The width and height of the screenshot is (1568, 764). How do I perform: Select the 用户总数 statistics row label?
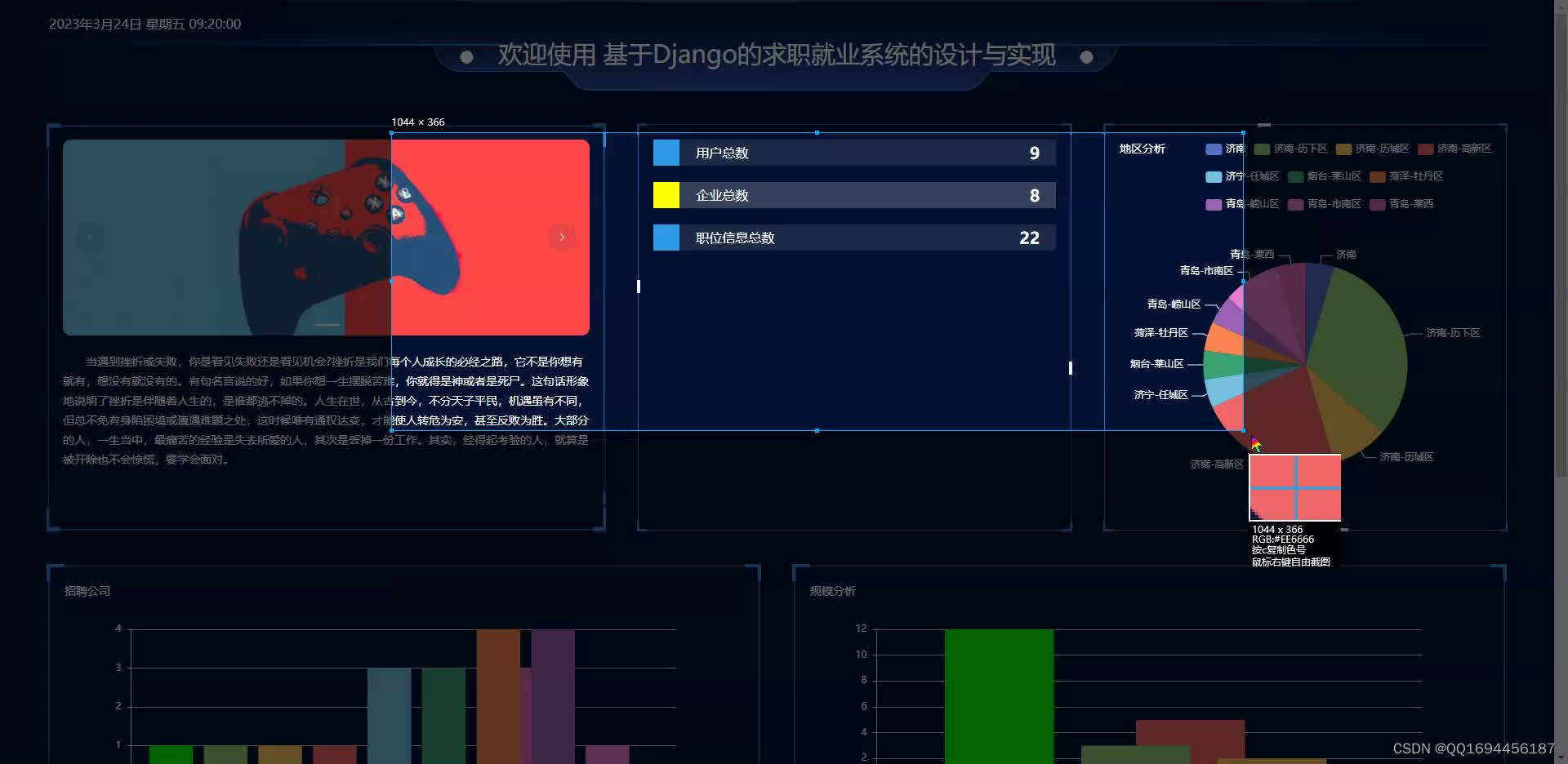click(722, 153)
